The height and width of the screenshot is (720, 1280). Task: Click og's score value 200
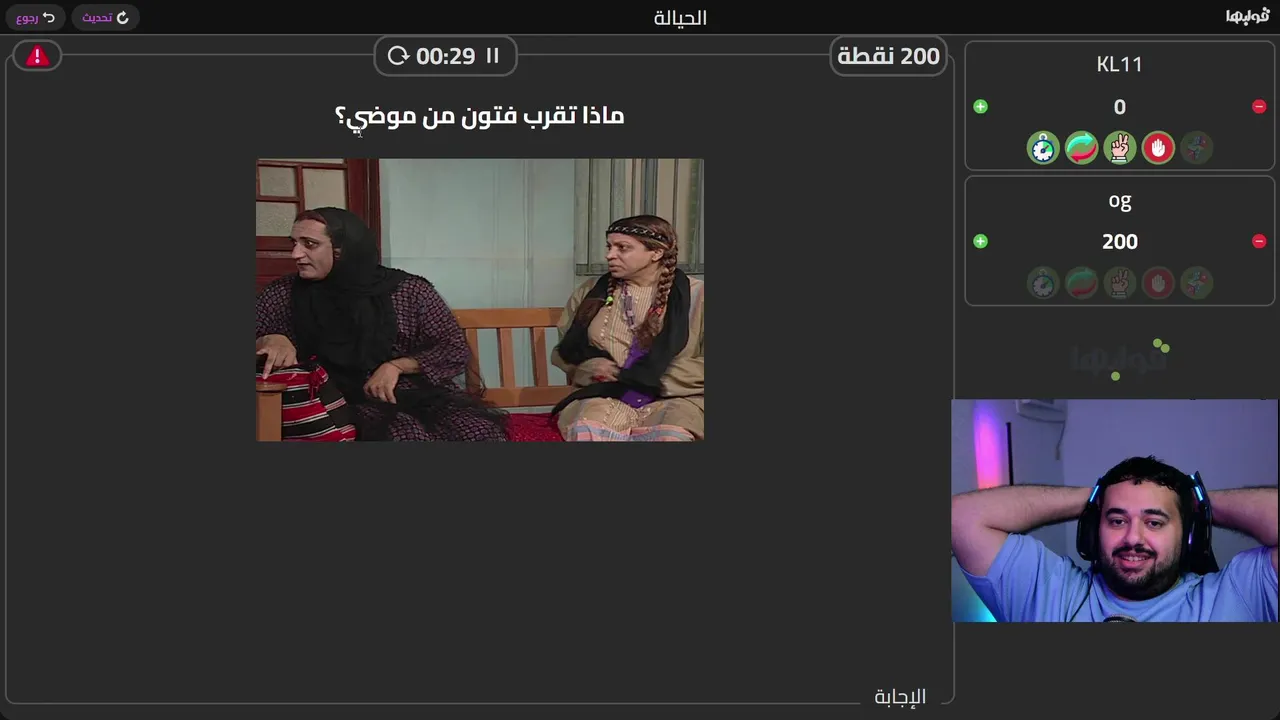coord(1120,241)
